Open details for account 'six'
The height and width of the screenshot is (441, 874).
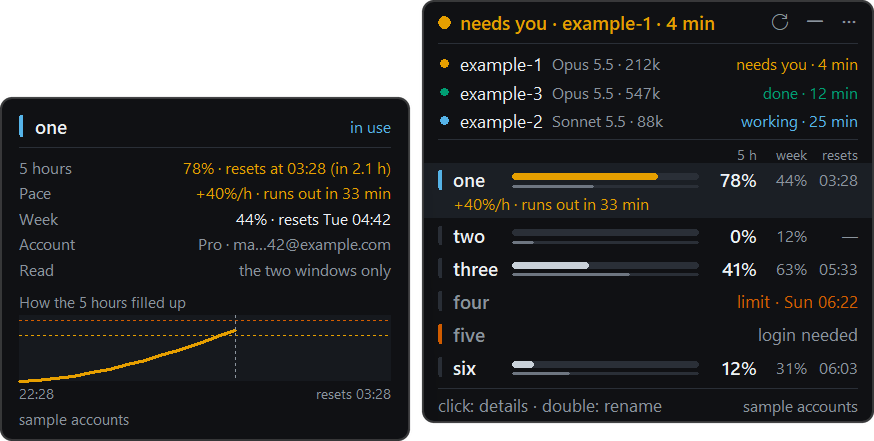[x=648, y=368]
